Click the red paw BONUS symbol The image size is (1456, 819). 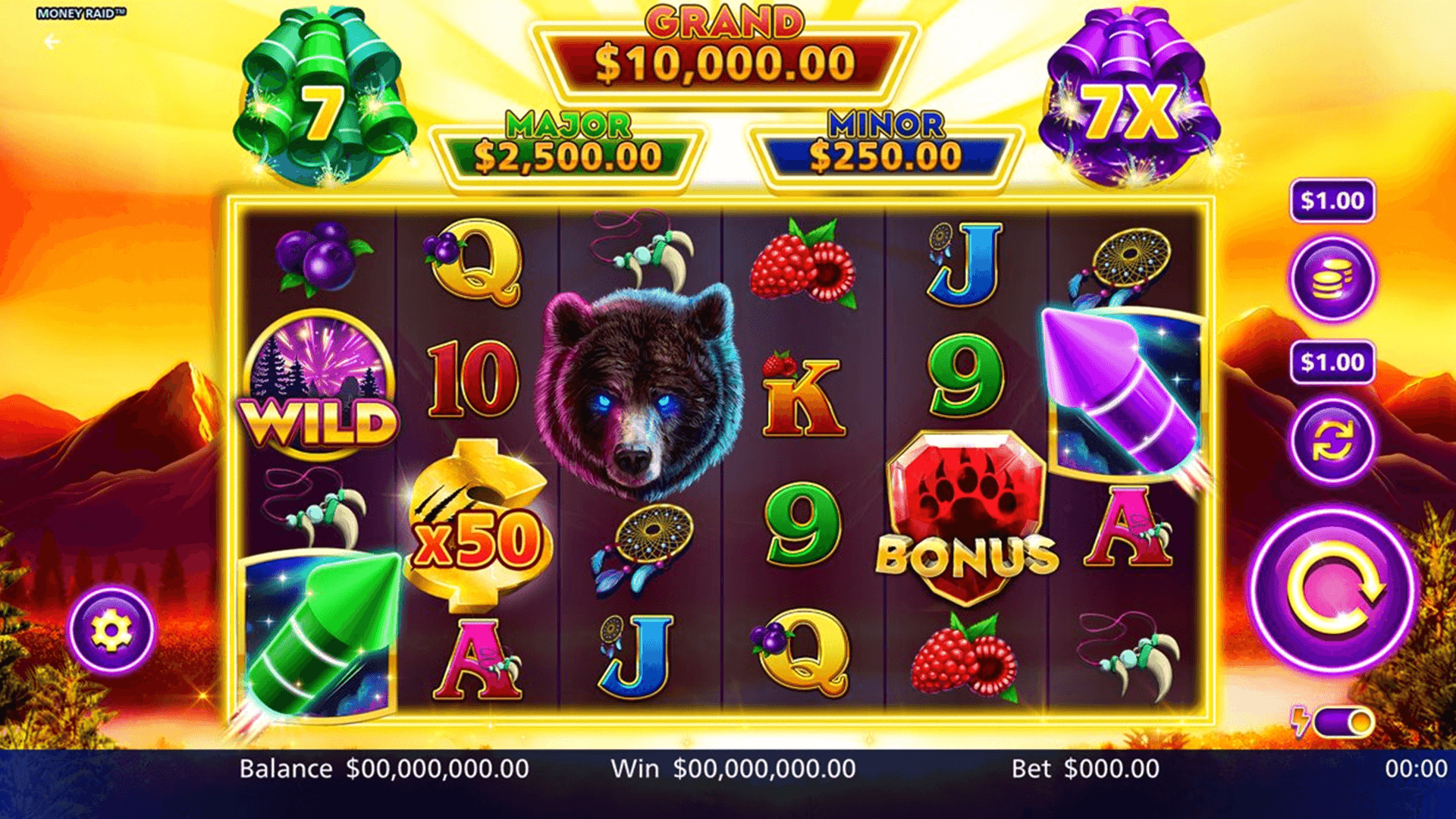pyautogui.click(x=966, y=517)
